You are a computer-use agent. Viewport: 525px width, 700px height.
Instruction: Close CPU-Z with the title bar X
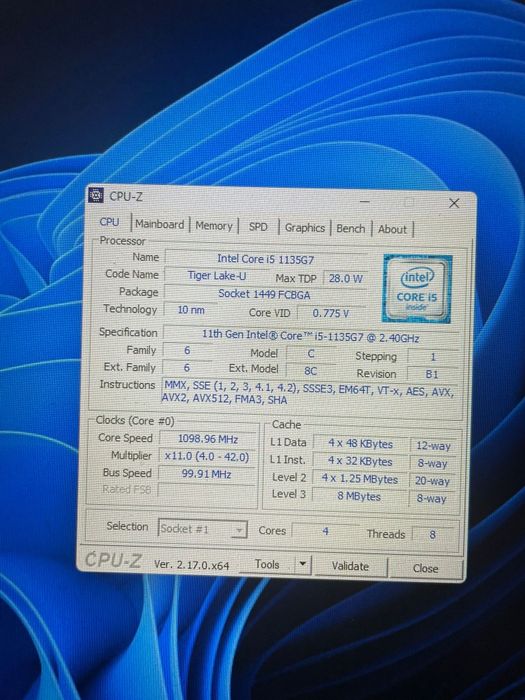click(454, 204)
